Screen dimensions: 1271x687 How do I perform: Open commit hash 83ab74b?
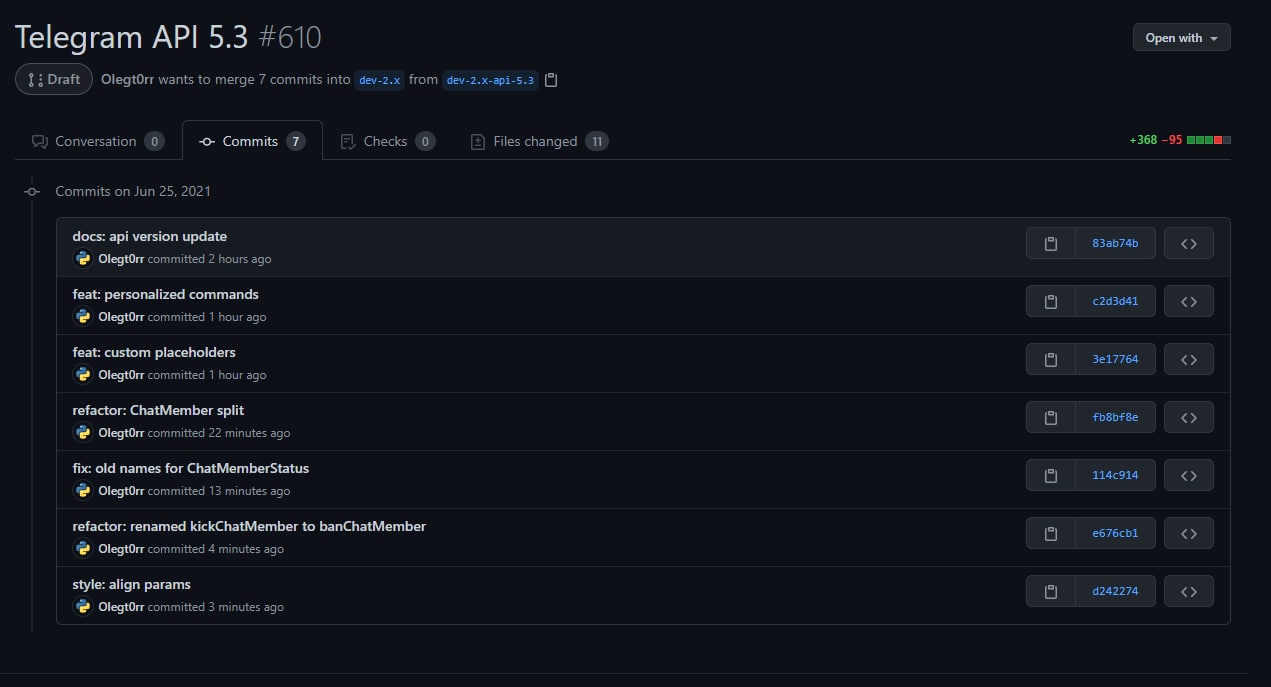(x=1115, y=243)
